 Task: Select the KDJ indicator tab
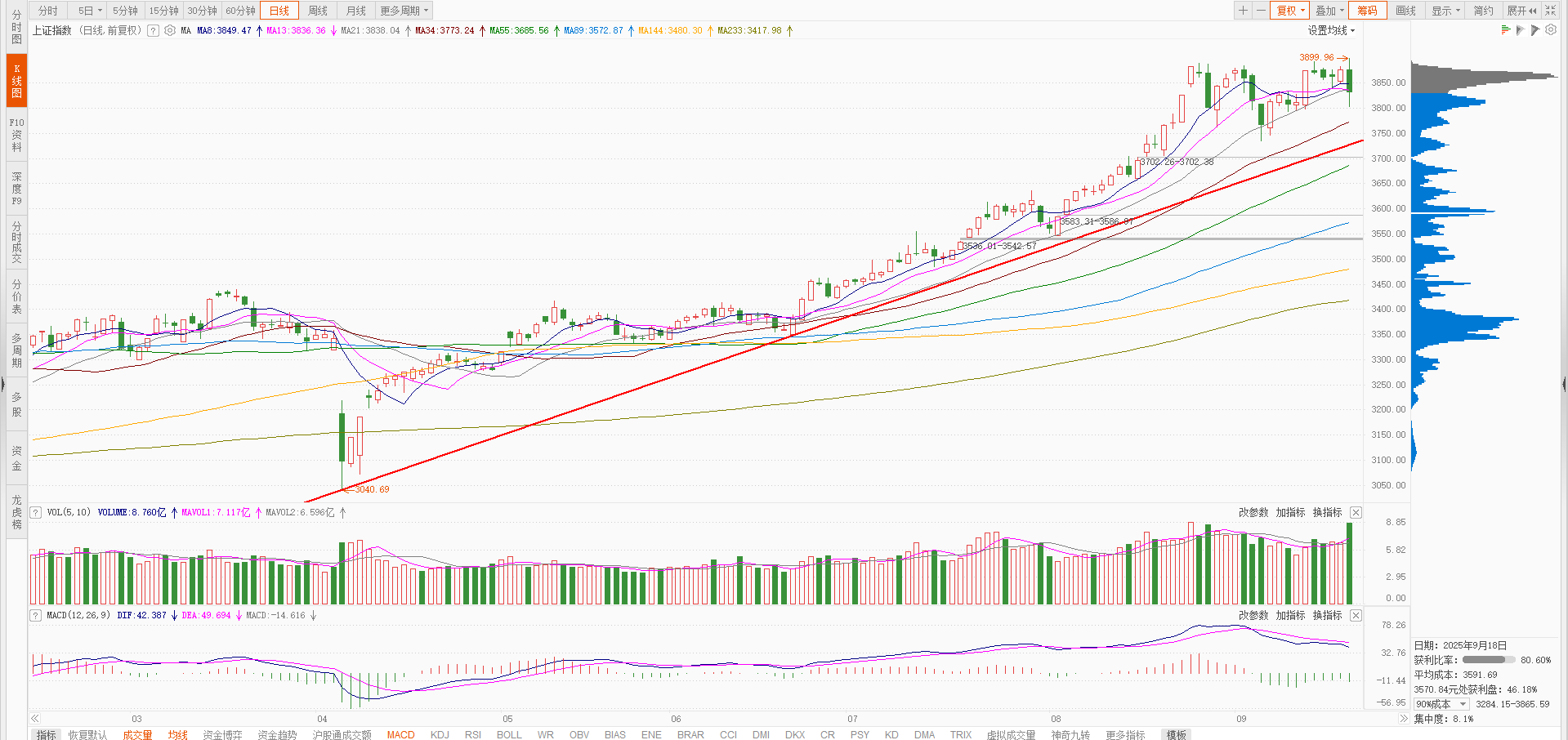[x=440, y=734]
